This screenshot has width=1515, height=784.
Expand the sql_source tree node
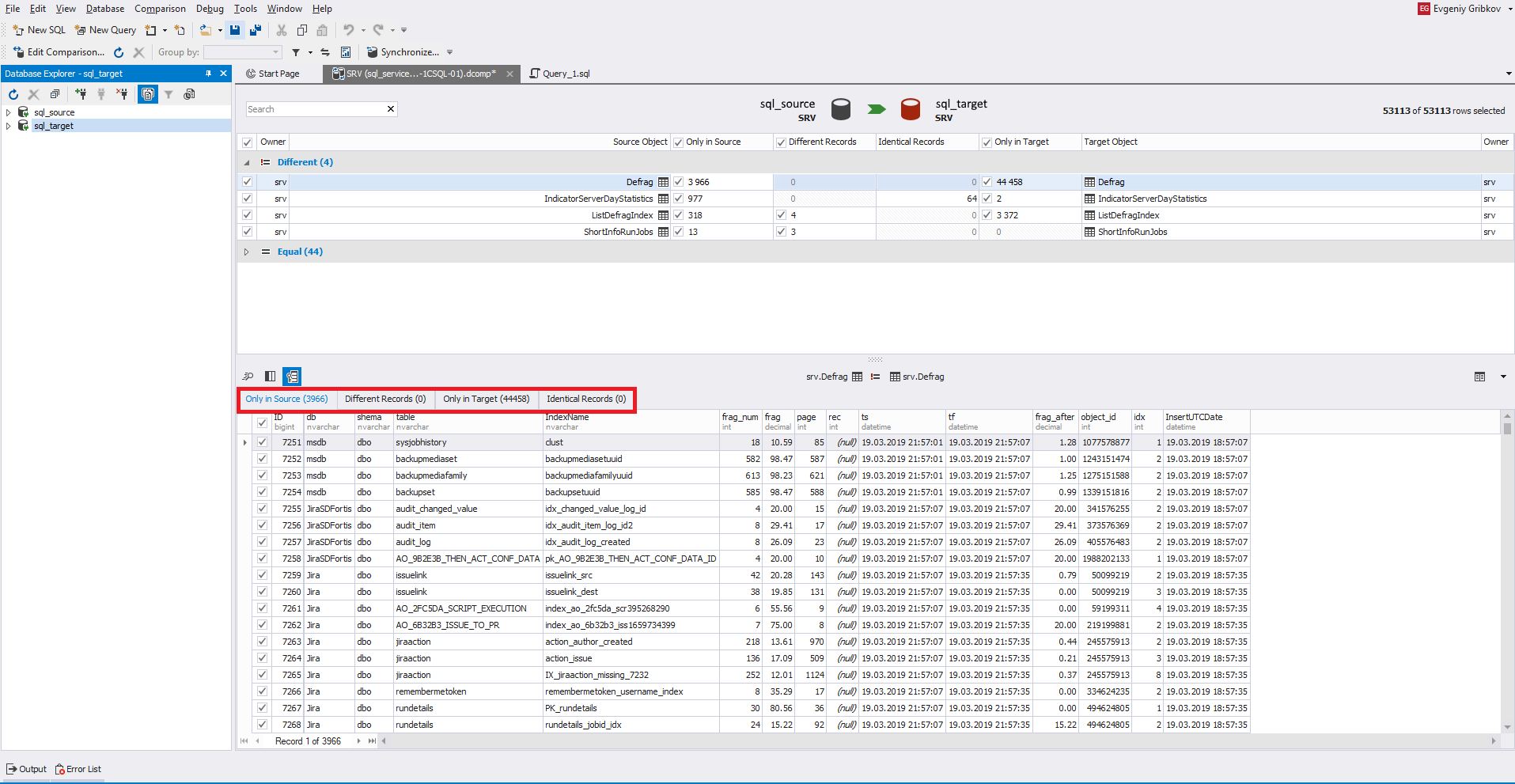[9, 112]
